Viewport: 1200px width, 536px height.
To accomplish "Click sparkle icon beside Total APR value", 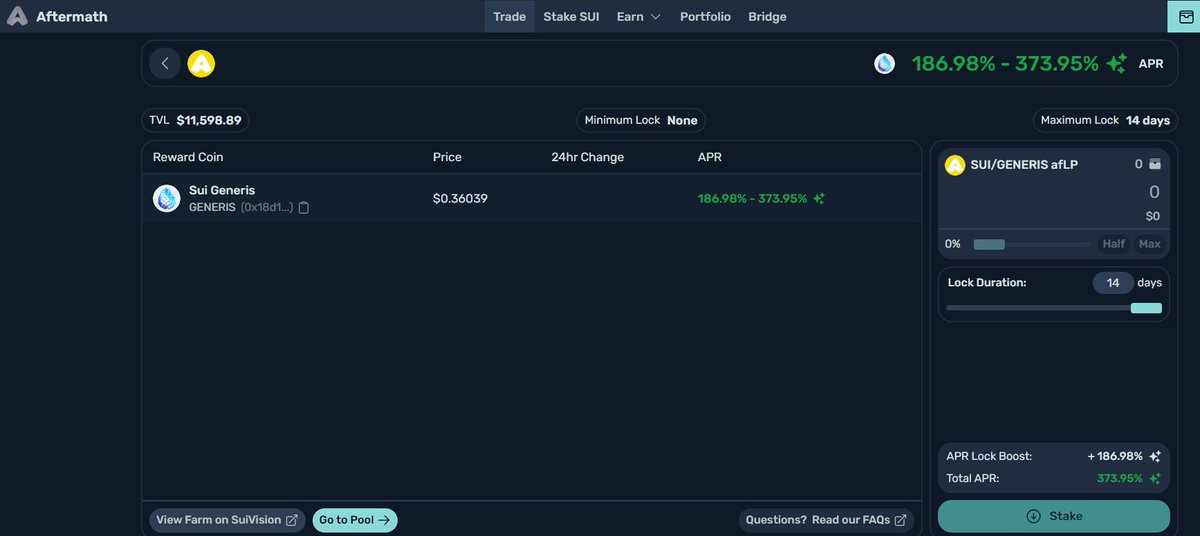I will (1155, 478).
